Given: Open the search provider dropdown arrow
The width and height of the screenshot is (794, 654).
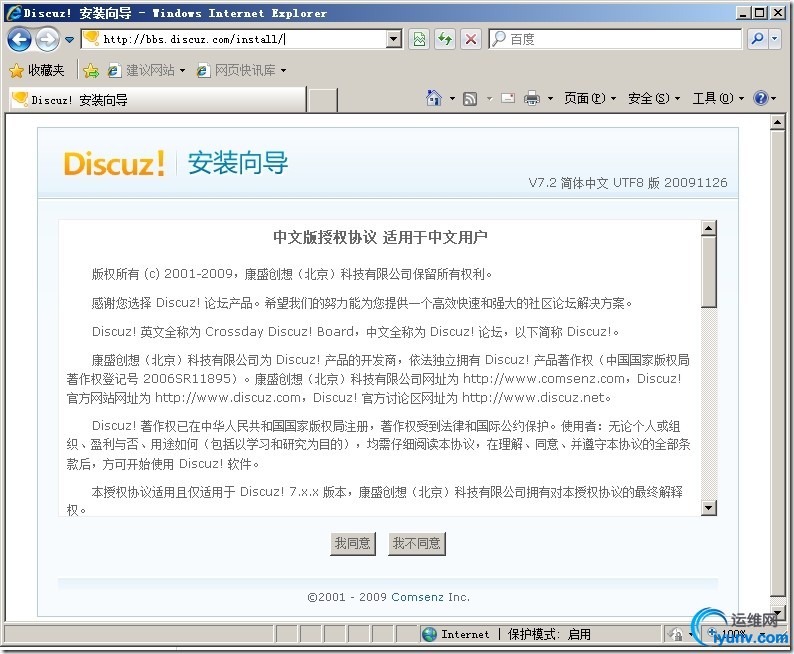Looking at the screenshot, I should [x=775, y=39].
